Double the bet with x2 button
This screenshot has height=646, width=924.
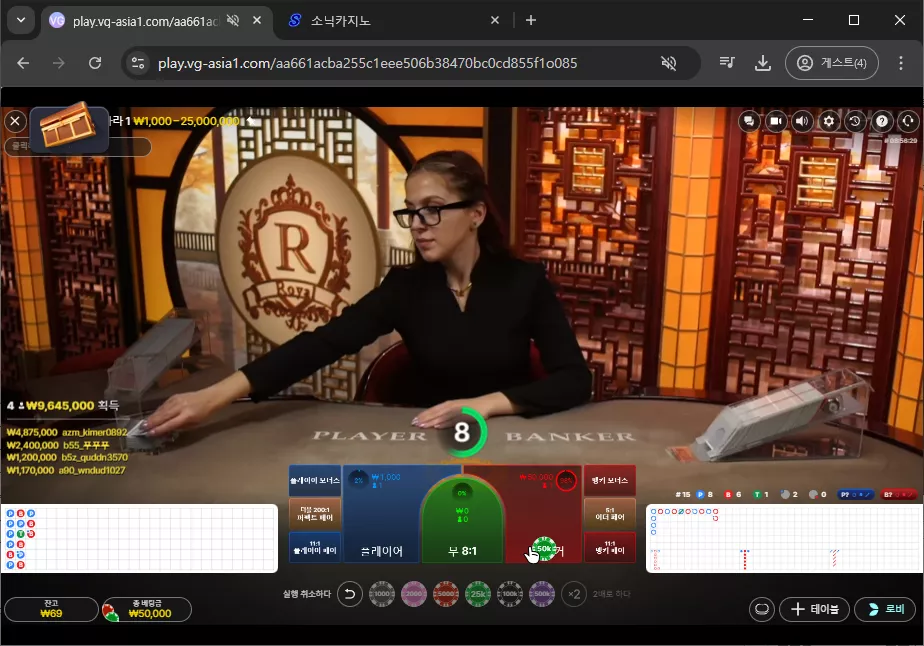(x=574, y=594)
